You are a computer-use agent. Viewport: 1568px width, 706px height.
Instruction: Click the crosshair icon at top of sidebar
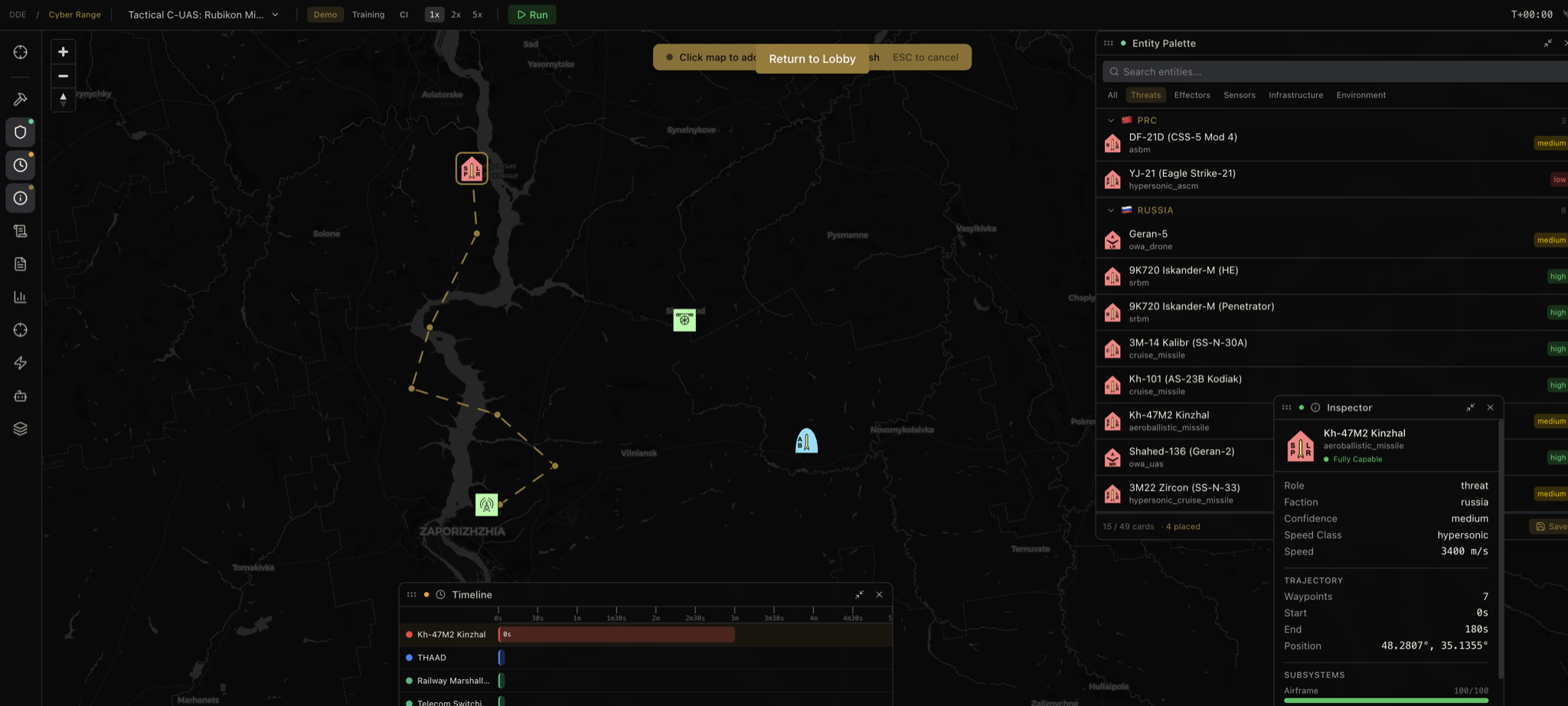point(21,52)
